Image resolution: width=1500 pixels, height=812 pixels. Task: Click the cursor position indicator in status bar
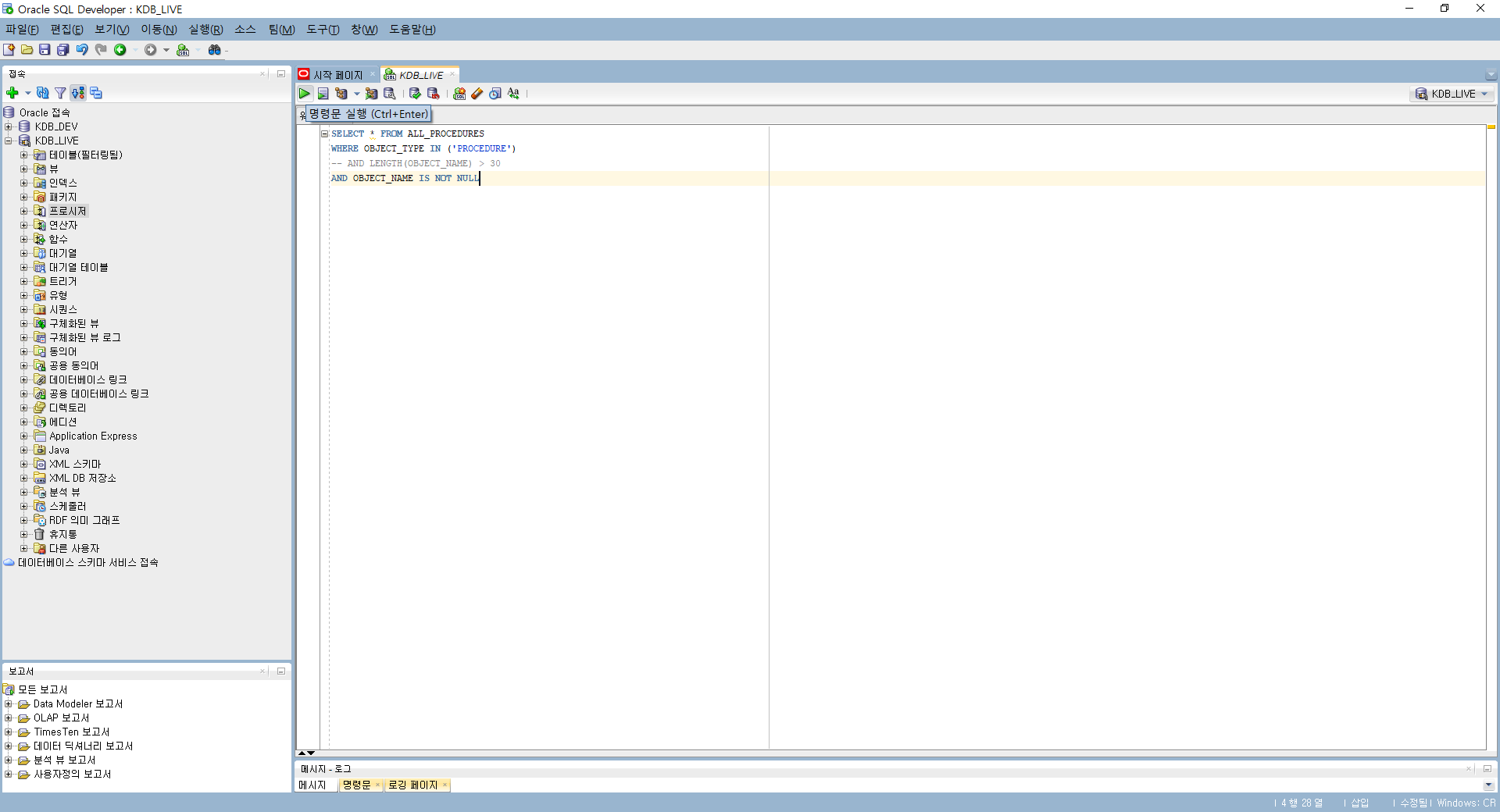[x=1302, y=803]
